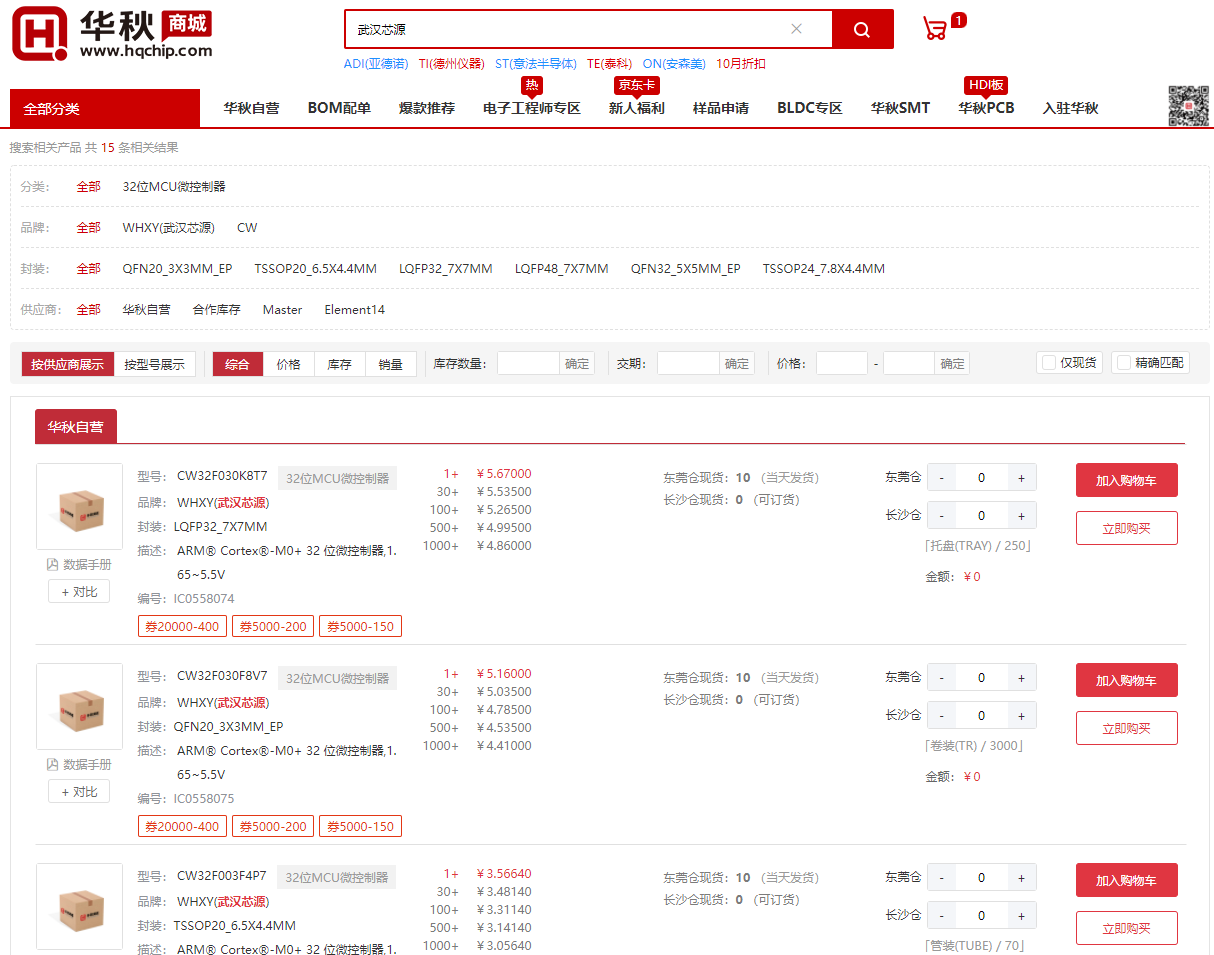The image size is (1214, 955).
Task: Increase Dongguan quantity for CW32F030K8T7
Action: point(1021,478)
